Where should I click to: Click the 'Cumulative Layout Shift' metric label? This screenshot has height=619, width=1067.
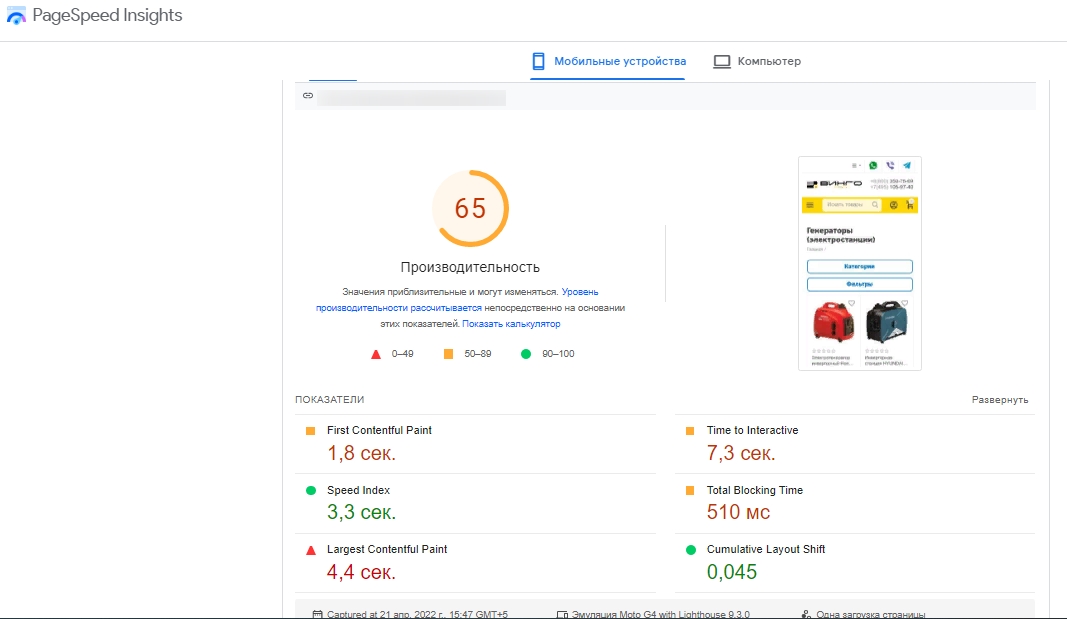click(766, 550)
